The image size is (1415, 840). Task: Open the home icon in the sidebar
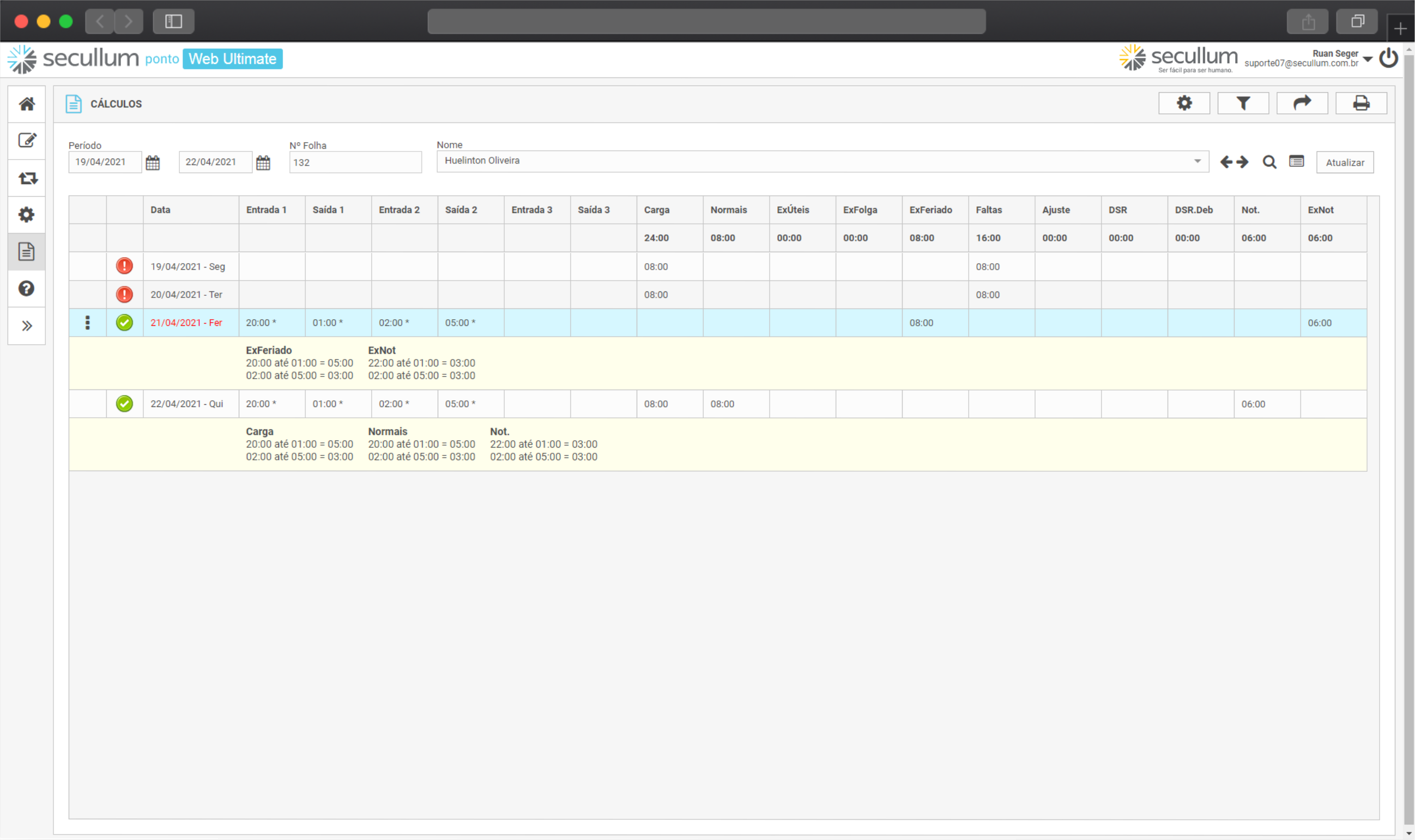click(27, 104)
